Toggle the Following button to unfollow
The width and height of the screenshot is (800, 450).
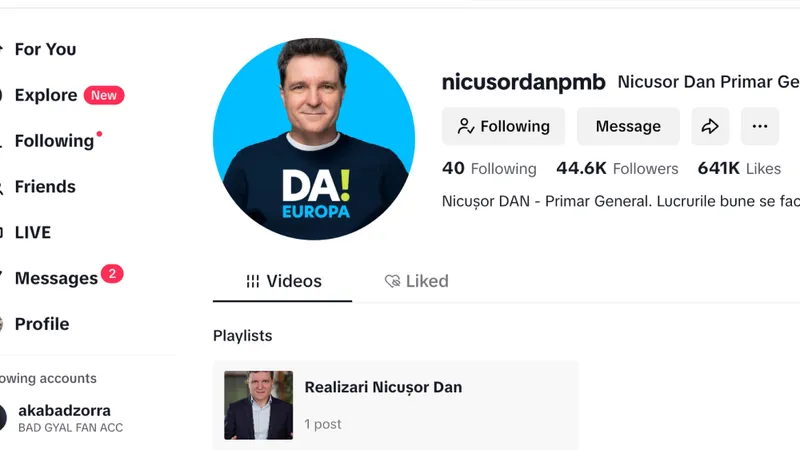point(504,126)
